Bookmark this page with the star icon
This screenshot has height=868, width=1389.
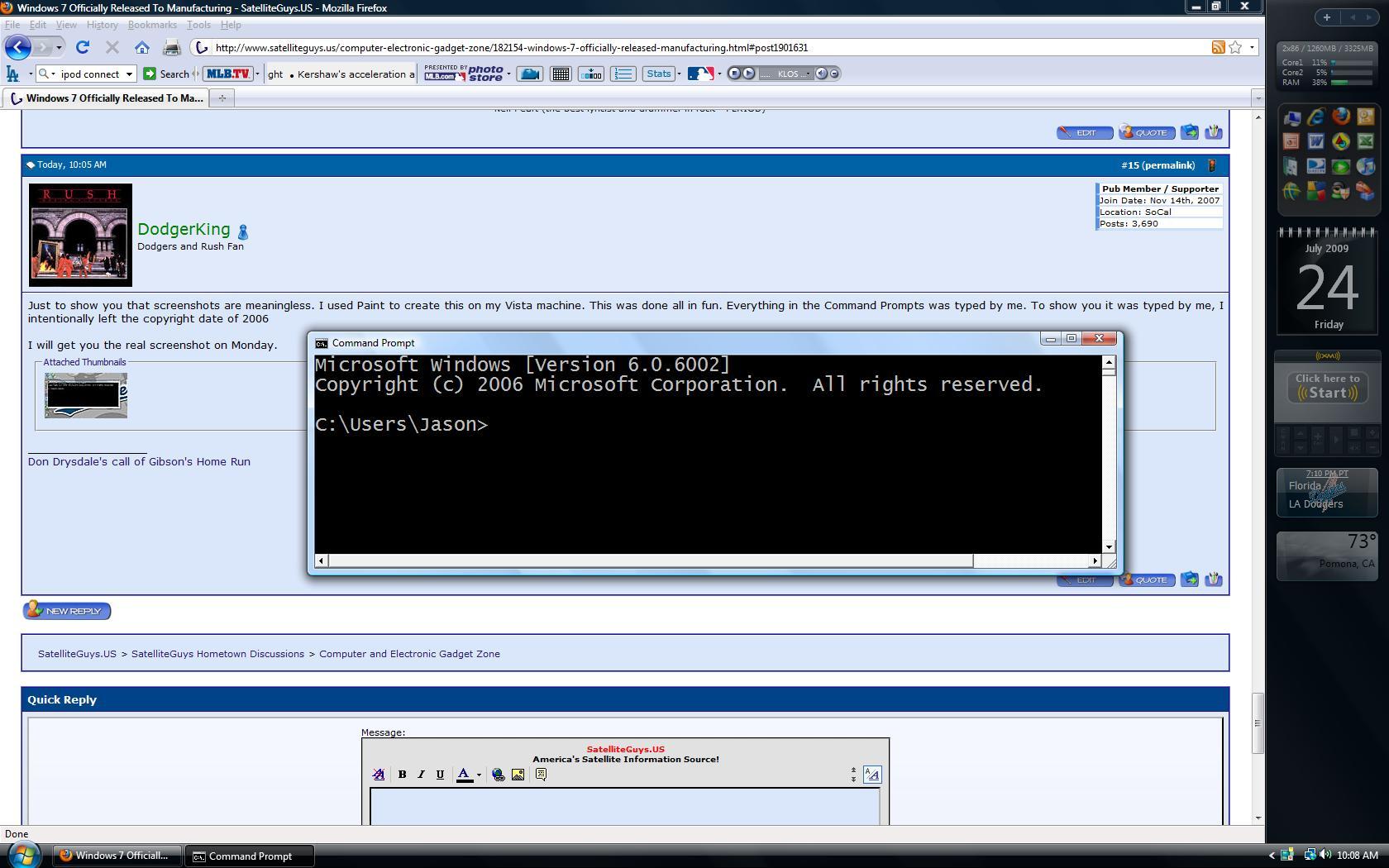click(1235, 47)
